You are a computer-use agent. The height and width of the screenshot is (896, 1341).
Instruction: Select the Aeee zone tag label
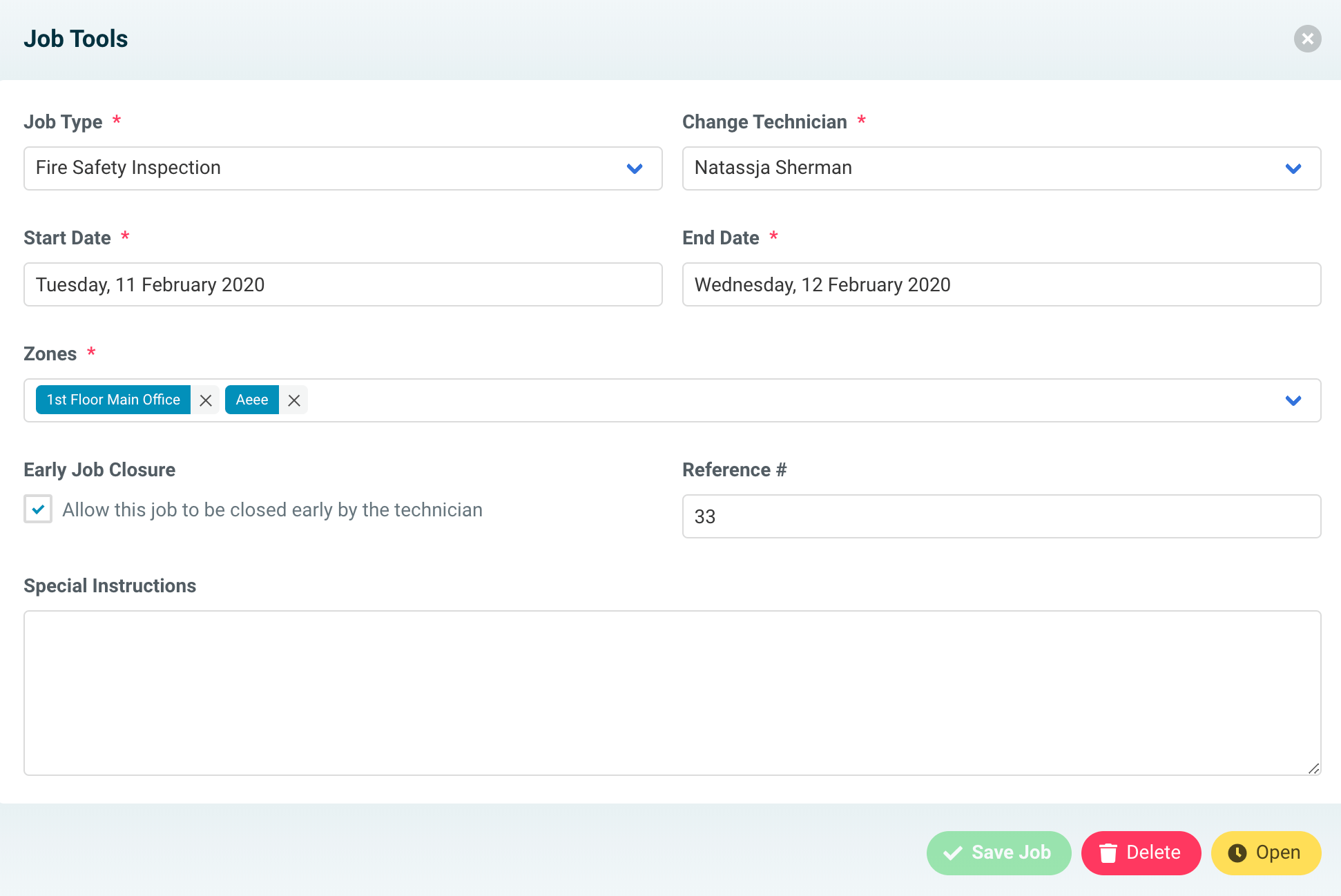point(252,400)
